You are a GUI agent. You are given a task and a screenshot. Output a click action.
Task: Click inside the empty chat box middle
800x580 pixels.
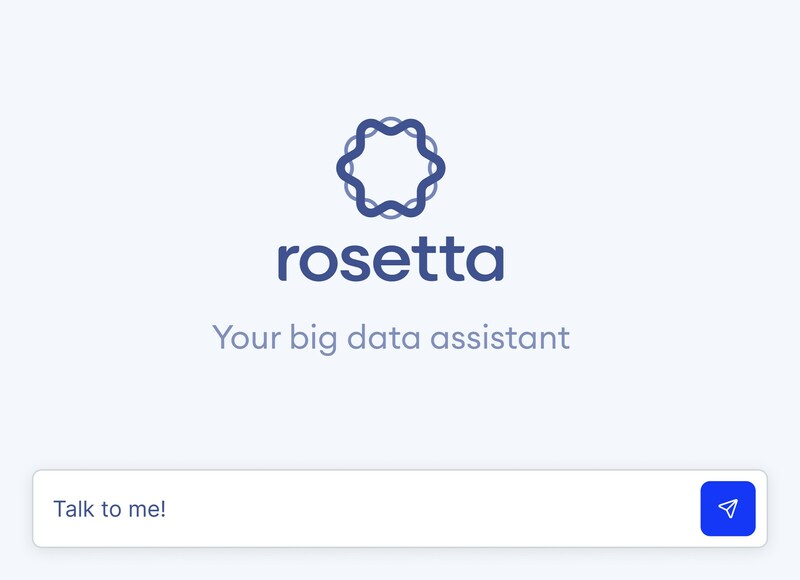400,509
